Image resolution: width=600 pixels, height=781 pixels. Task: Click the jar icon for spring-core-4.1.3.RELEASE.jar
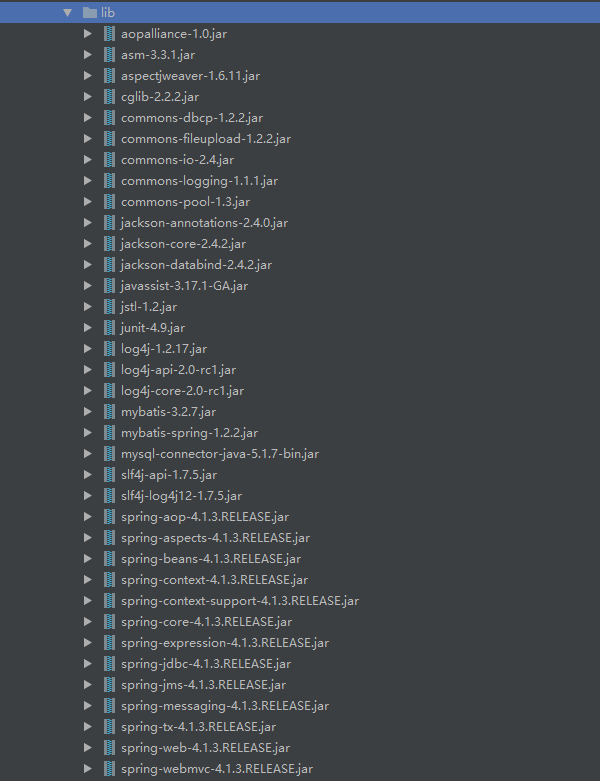coord(110,621)
